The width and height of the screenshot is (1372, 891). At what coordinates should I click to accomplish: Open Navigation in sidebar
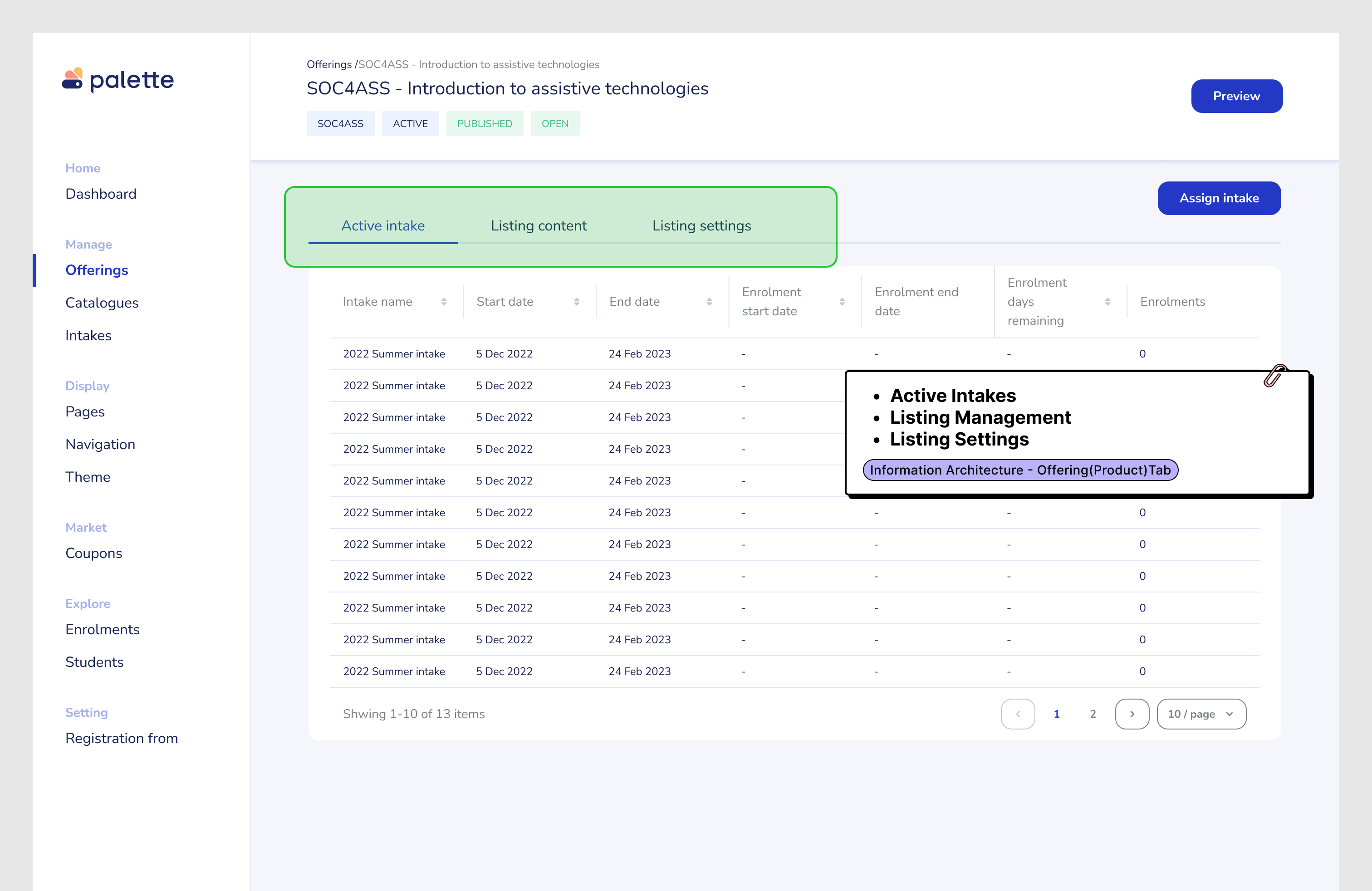pos(100,444)
